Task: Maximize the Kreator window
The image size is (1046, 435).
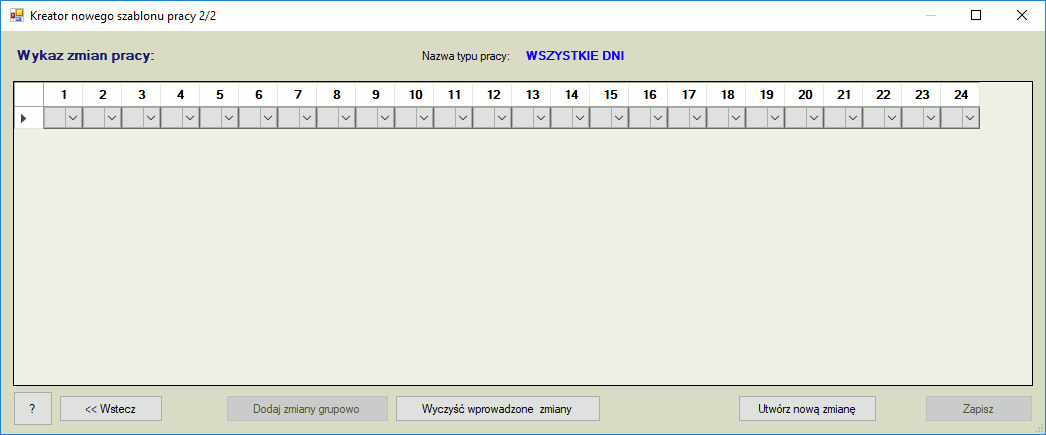Action: coord(976,15)
